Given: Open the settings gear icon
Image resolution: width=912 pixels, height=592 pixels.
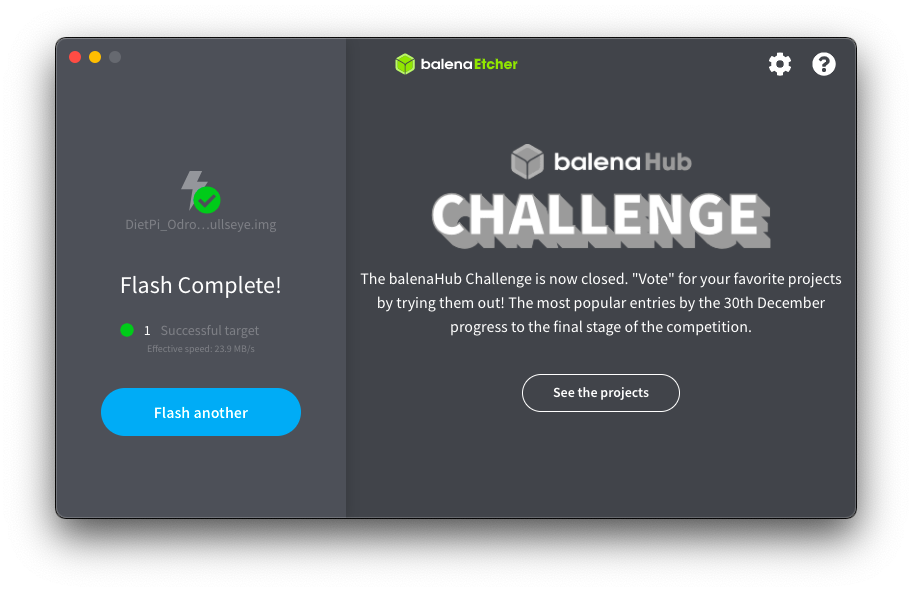Looking at the screenshot, I should click(x=779, y=64).
